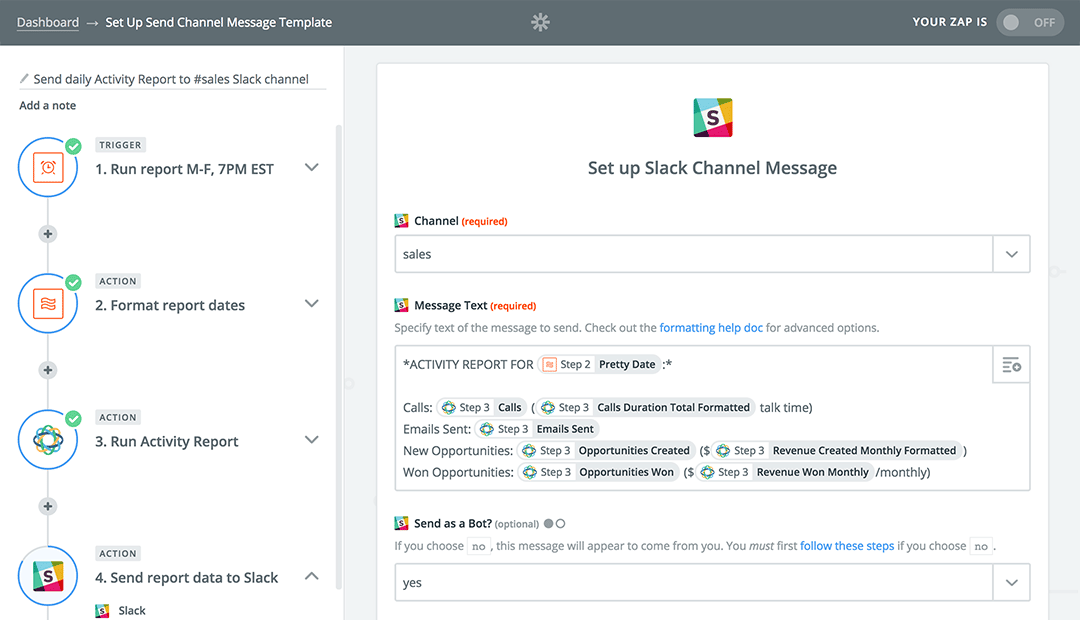Click the Slack icon beside Send as a Bot
Screen dimensions: 1080x620
coord(401,523)
